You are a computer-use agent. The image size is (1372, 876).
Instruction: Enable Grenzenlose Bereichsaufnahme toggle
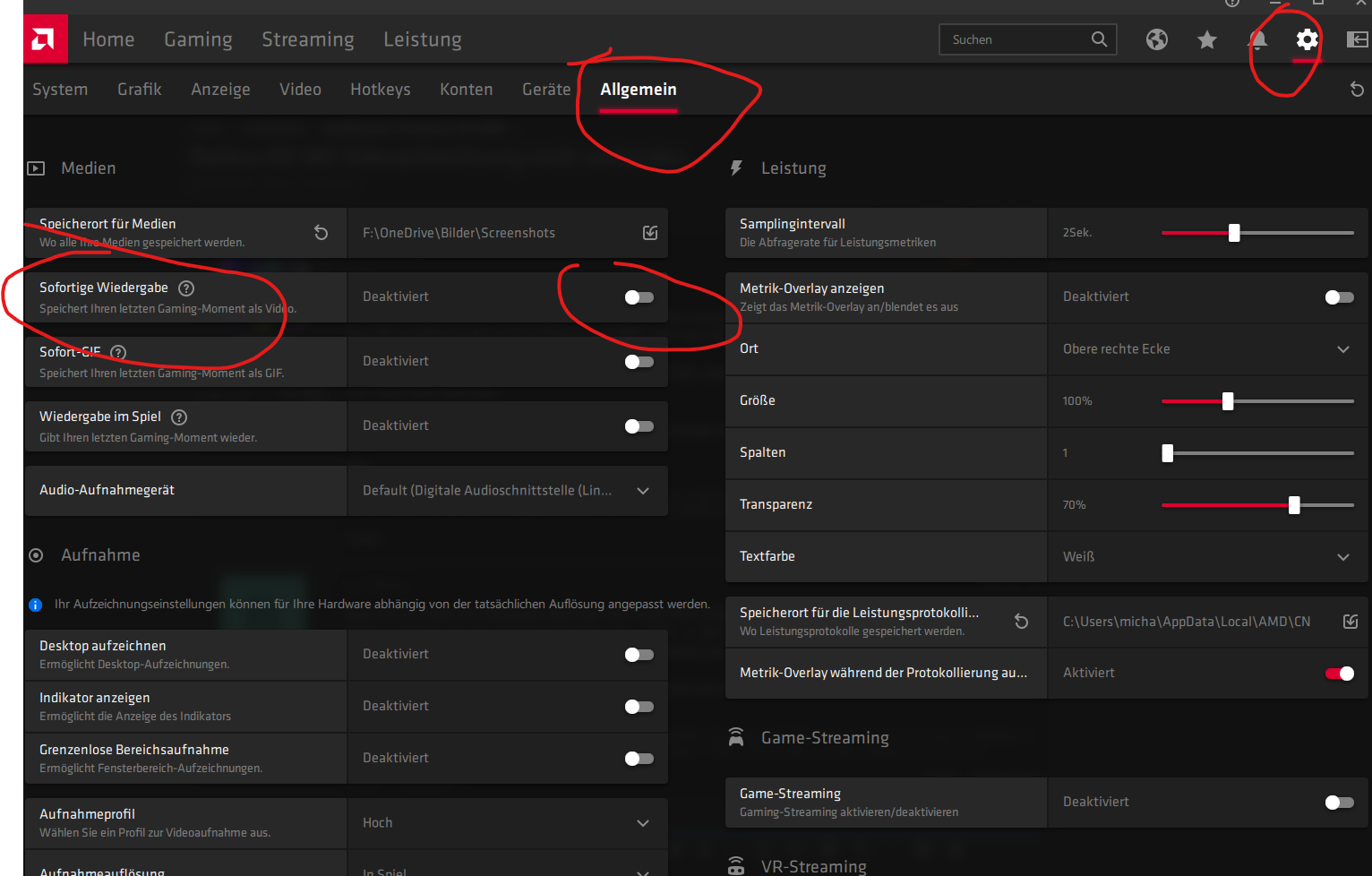639,759
